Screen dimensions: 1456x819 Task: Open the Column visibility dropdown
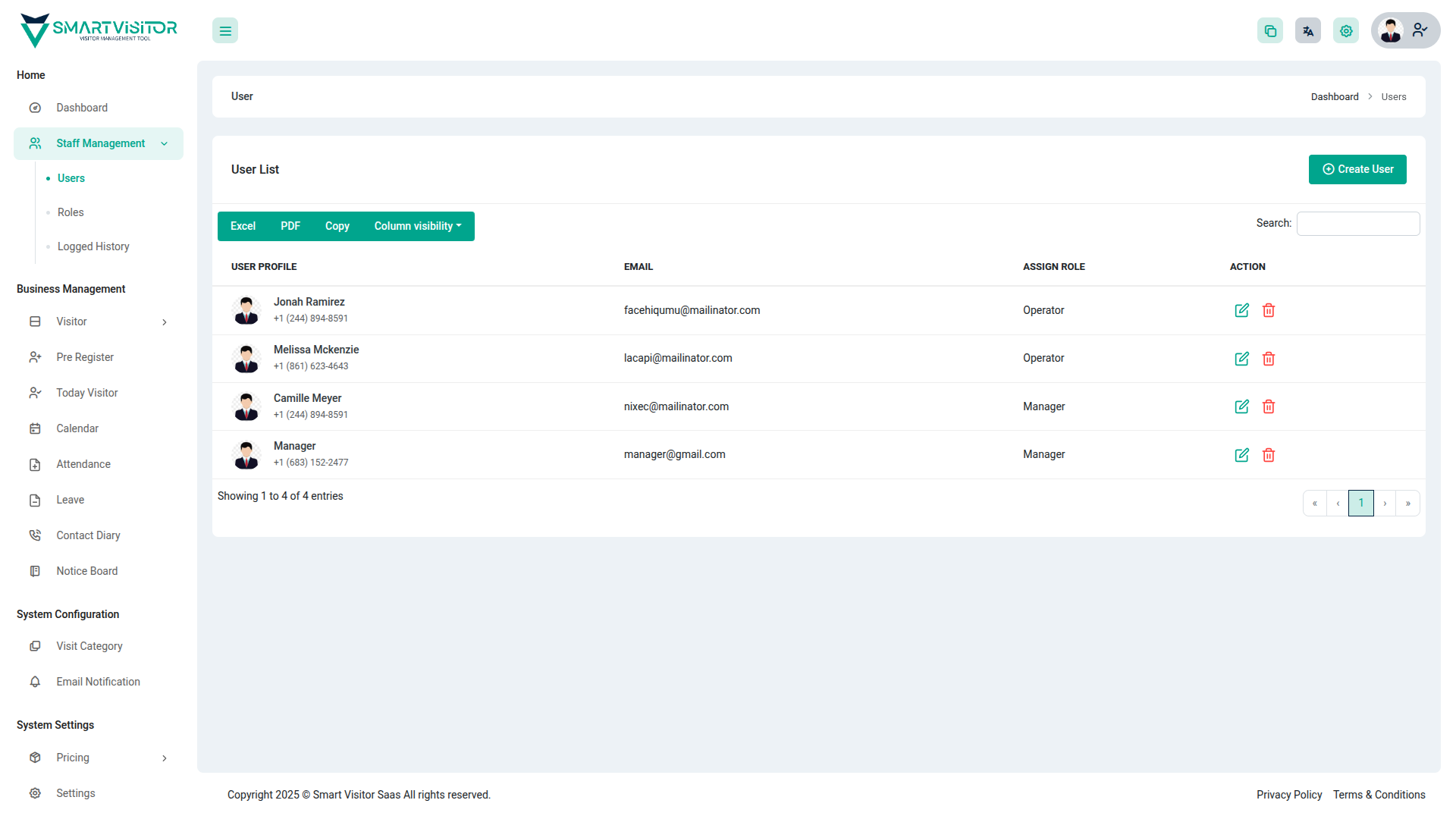pyautogui.click(x=417, y=226)
